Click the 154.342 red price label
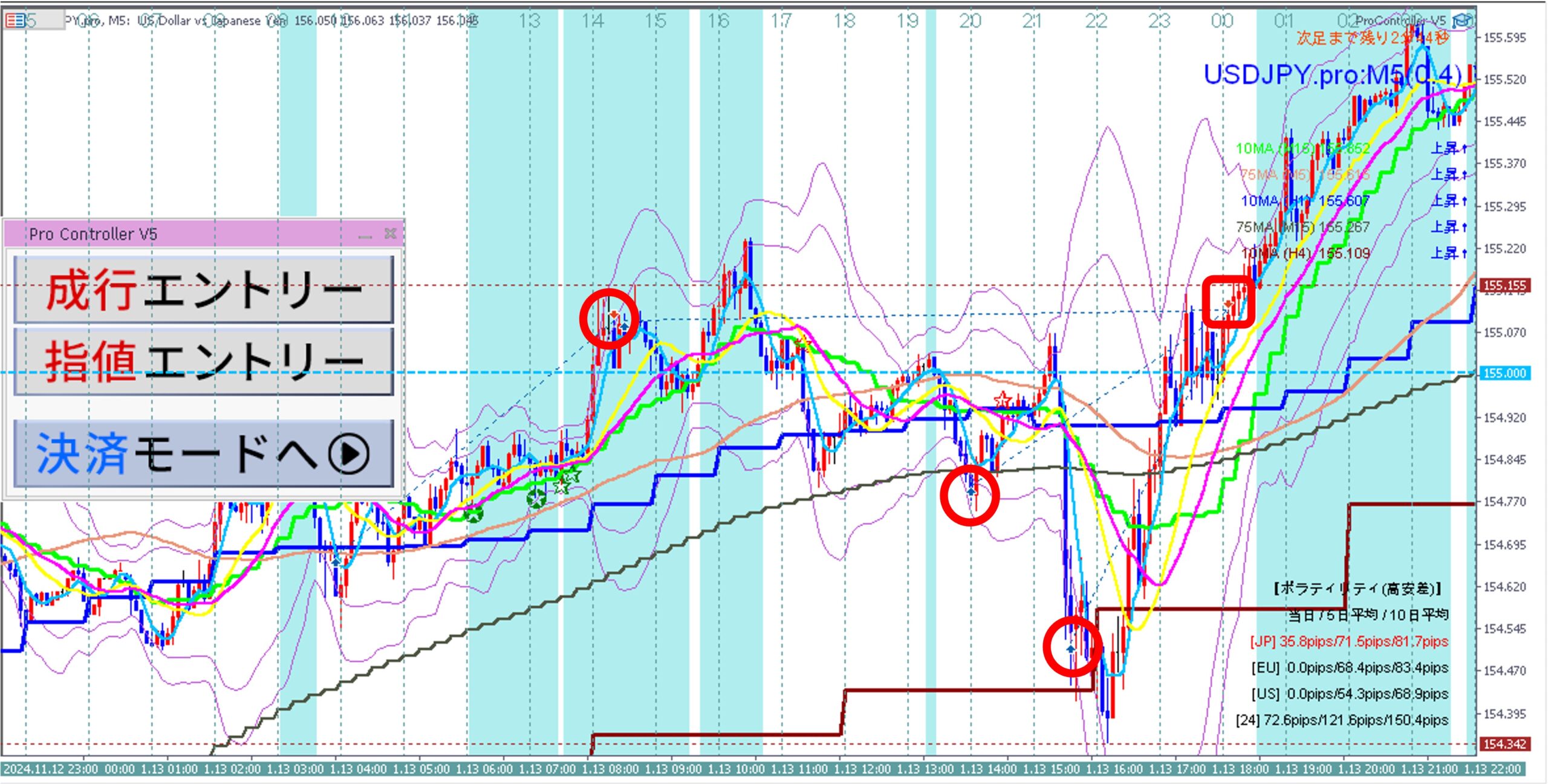1548x784 pixels. 1504,744
